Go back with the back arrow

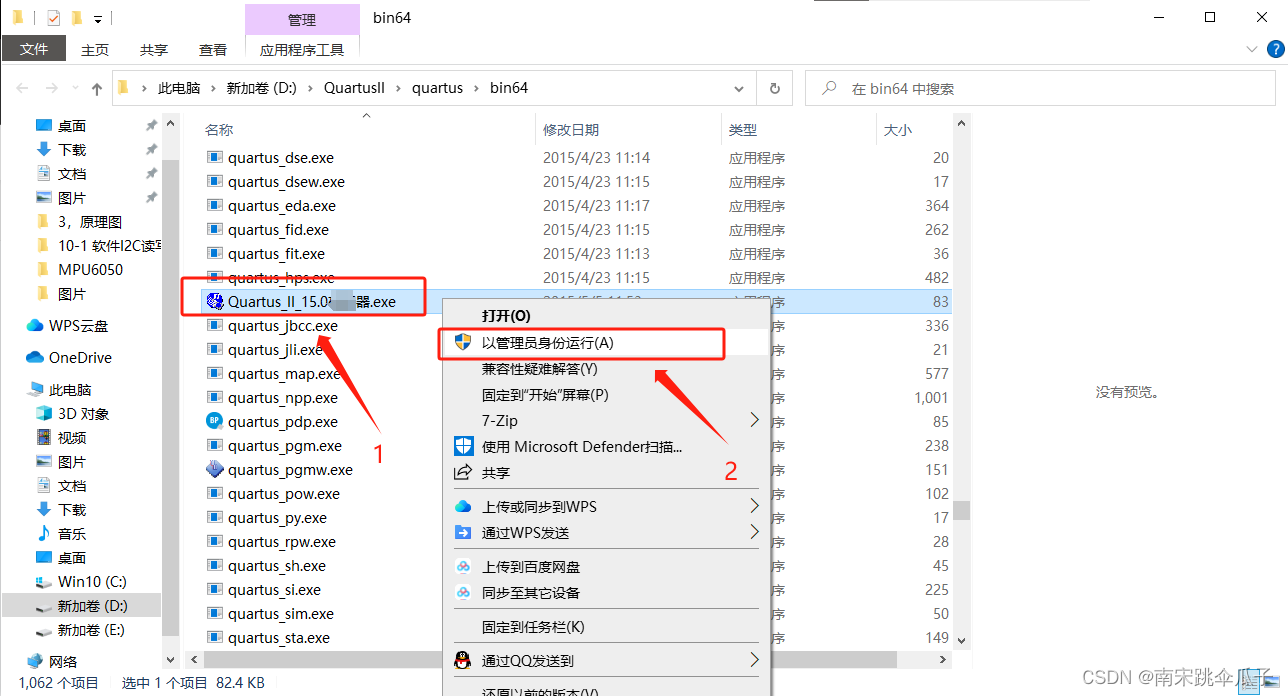(22, 88)
